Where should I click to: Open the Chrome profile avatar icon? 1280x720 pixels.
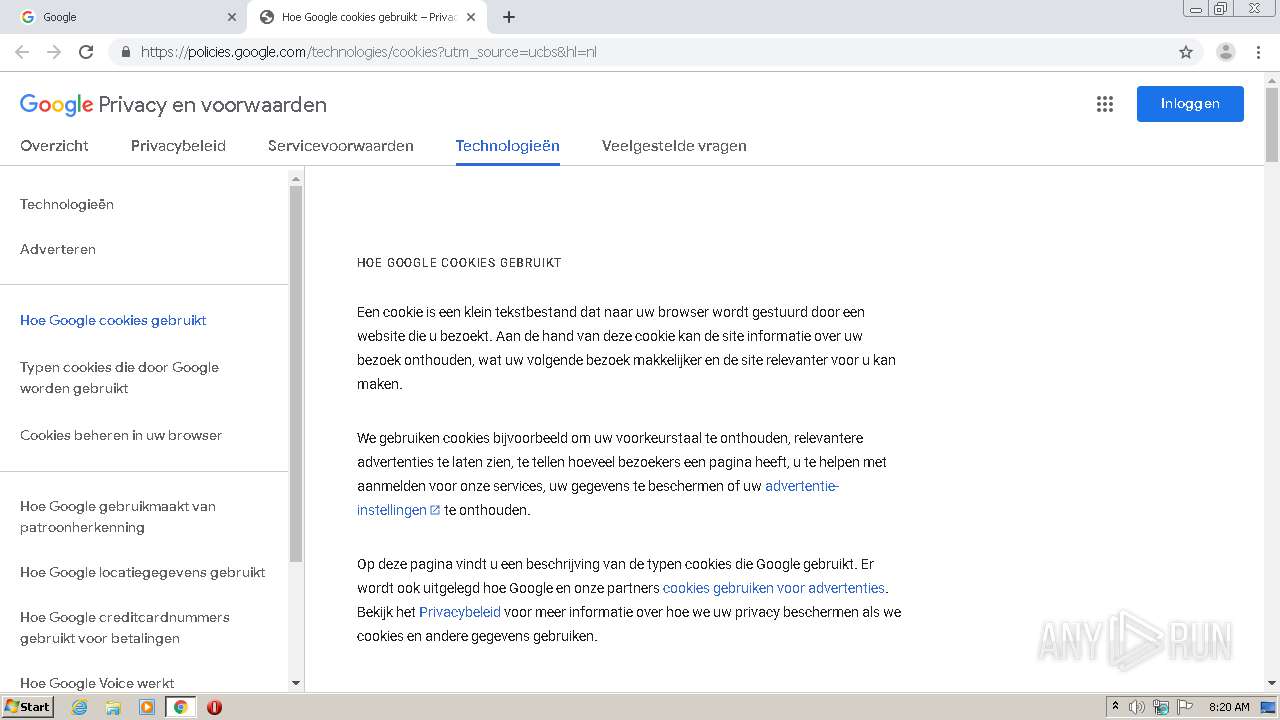(1226, 52)
